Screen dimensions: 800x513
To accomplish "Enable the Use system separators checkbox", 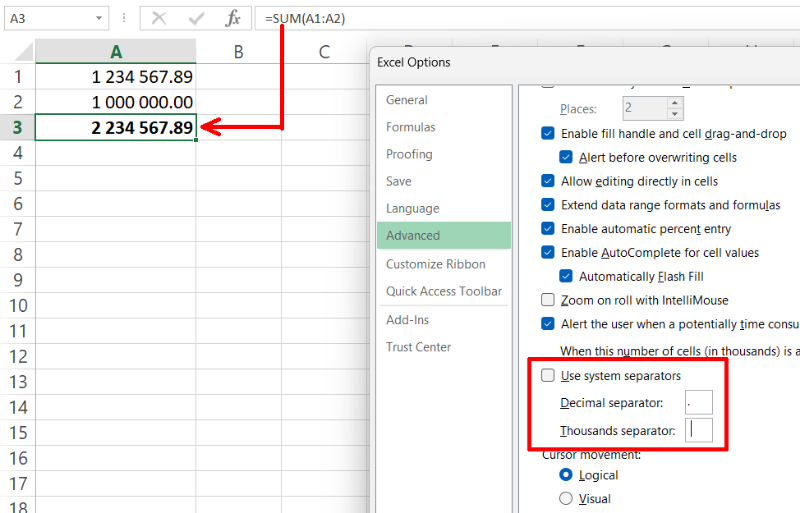I will coord(548,376).
